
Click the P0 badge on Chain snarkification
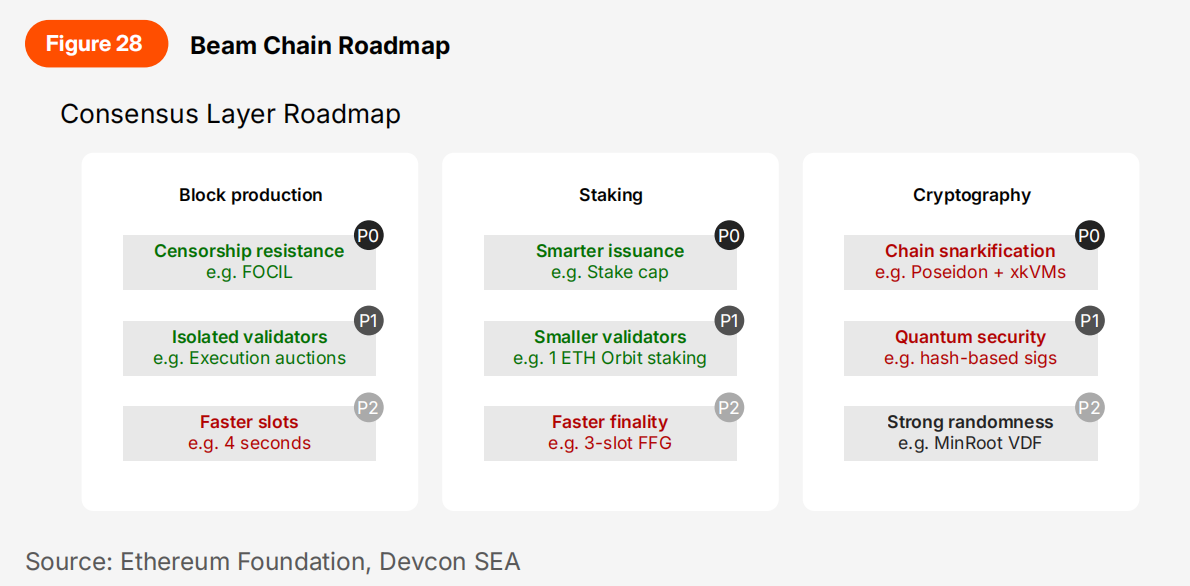coord(1089,236)
